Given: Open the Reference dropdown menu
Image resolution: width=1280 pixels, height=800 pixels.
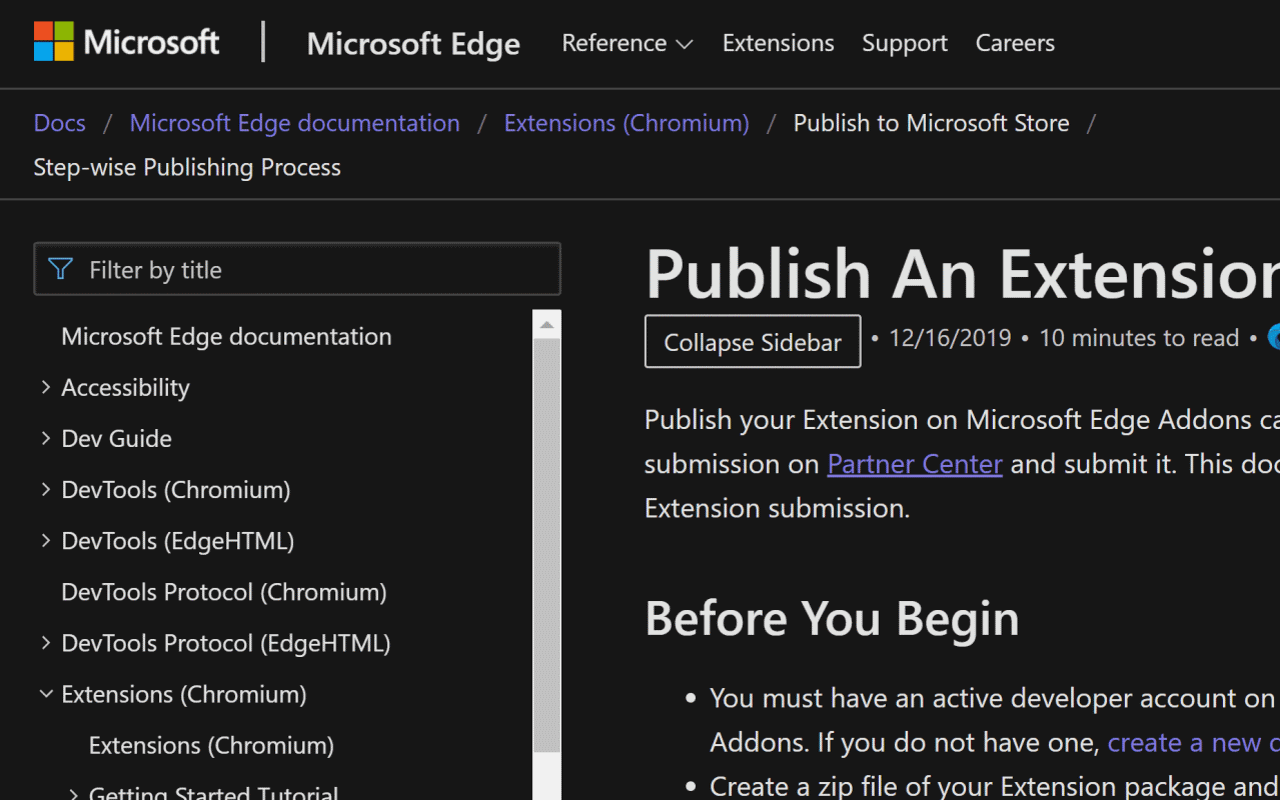Looking at the screenshot, I should coord(627,43).
